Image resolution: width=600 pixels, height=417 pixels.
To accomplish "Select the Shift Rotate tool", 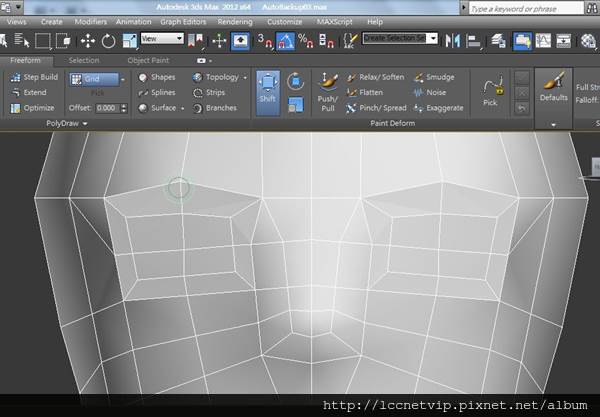I will coord(295,81).
